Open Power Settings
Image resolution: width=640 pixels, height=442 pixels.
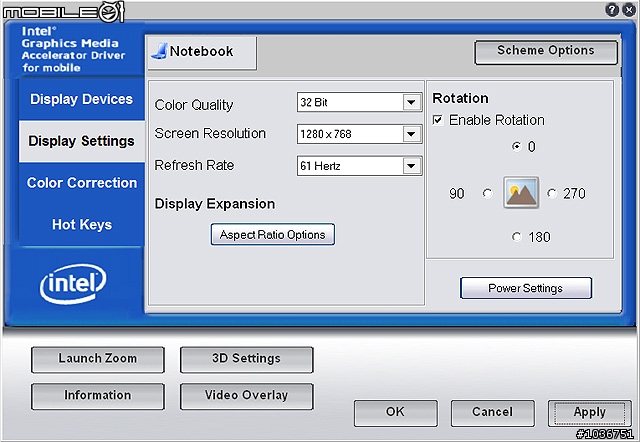(526, 288)
